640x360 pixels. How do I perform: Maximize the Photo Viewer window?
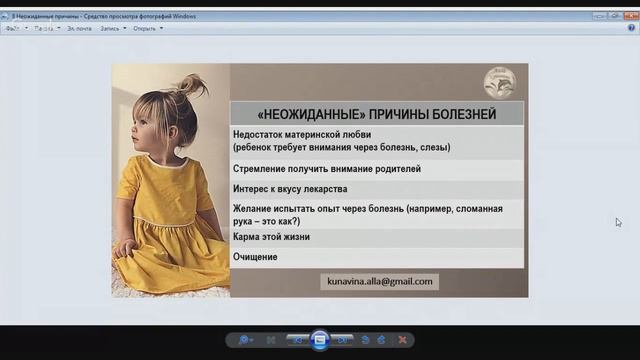pyautogui.click(x=615, y=16)
